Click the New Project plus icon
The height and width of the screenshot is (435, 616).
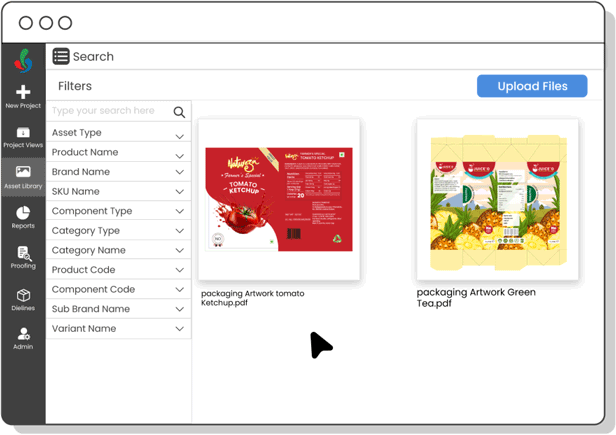click(x=23, y=92)
